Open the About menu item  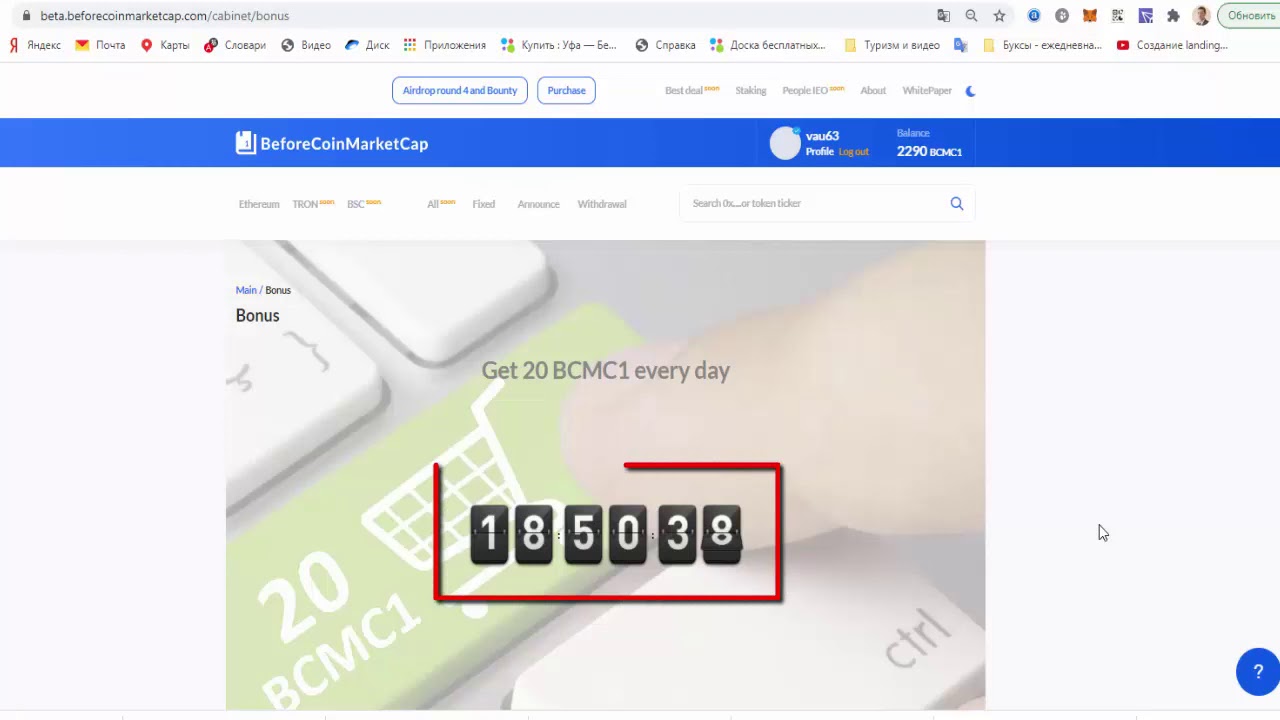[873, 90]
